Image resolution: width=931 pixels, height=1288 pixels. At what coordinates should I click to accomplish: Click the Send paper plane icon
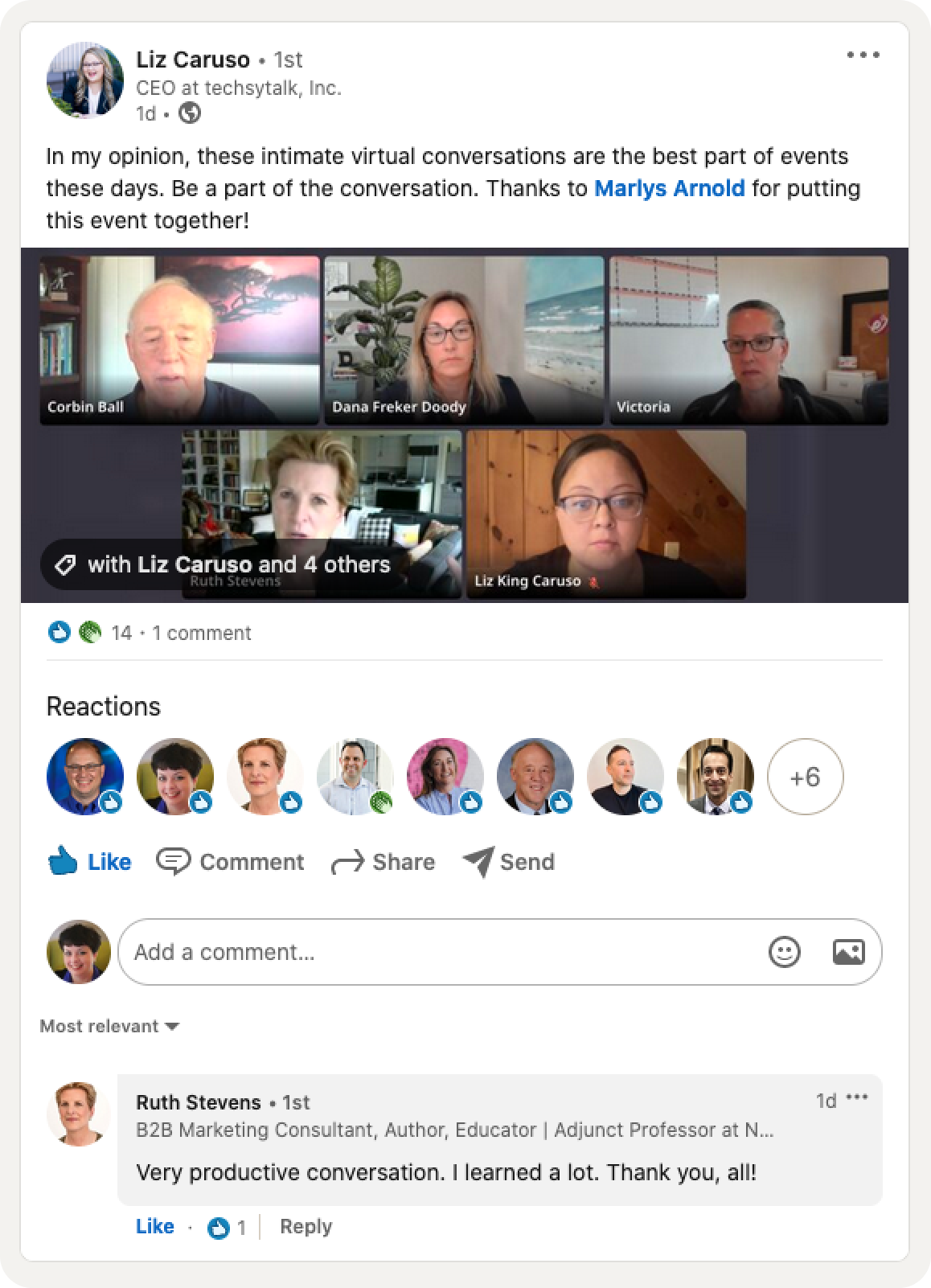click(x=478, y=862)
